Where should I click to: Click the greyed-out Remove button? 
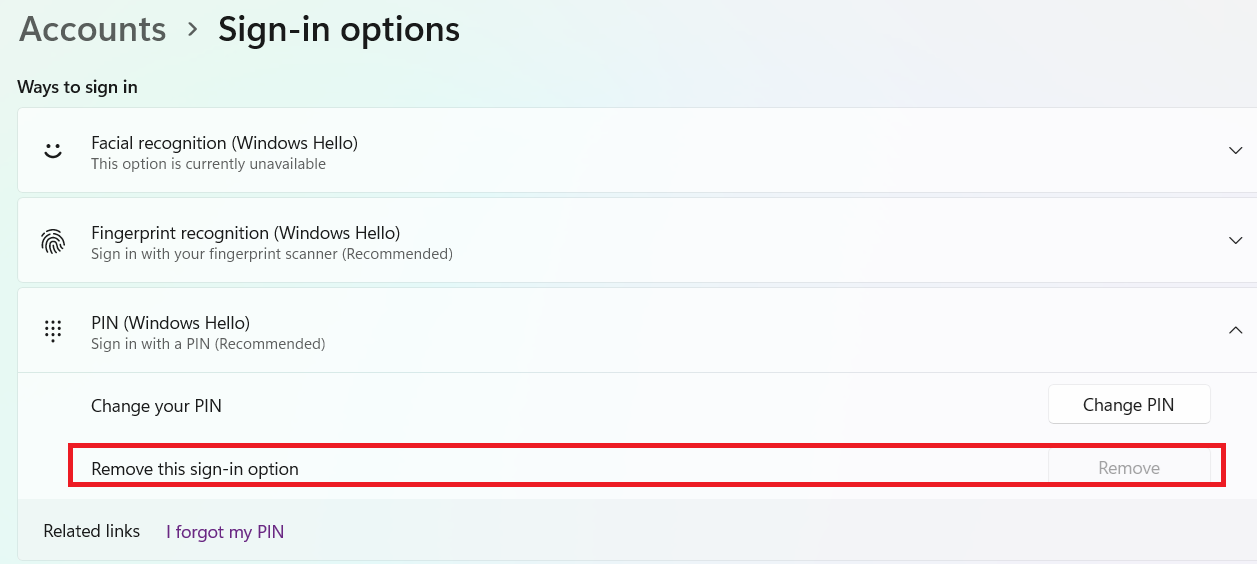1129,467
